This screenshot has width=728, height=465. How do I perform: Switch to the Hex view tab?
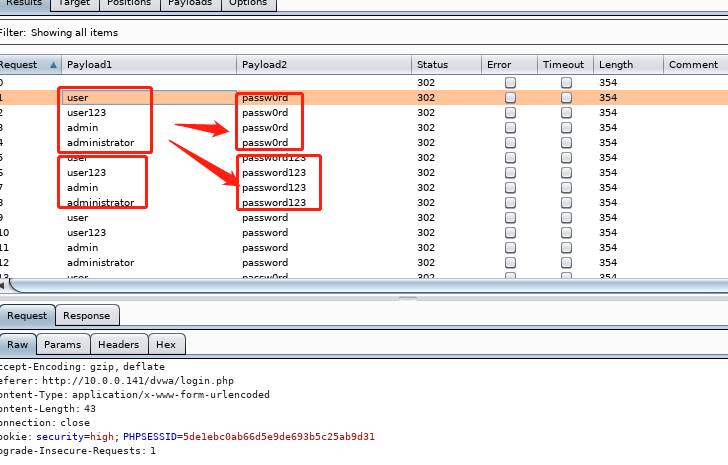[166, 344]
